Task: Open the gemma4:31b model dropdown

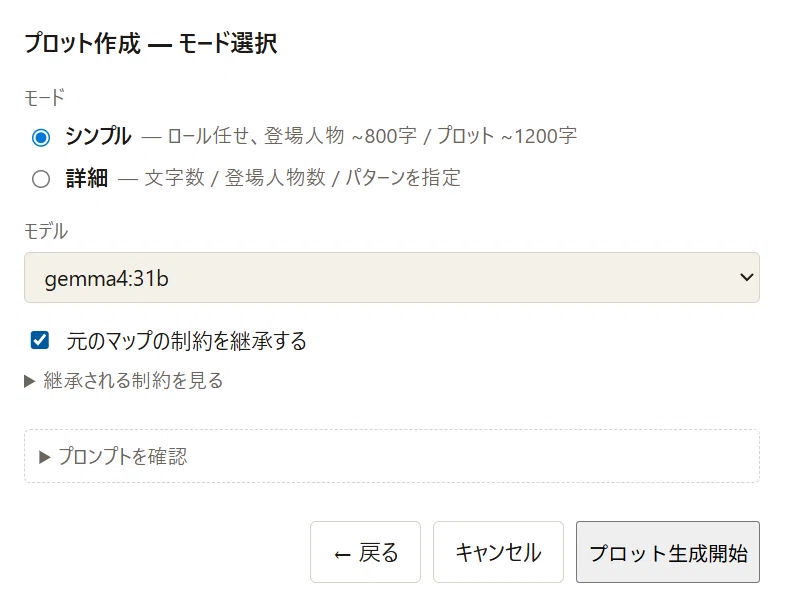Action: (391, 278)
